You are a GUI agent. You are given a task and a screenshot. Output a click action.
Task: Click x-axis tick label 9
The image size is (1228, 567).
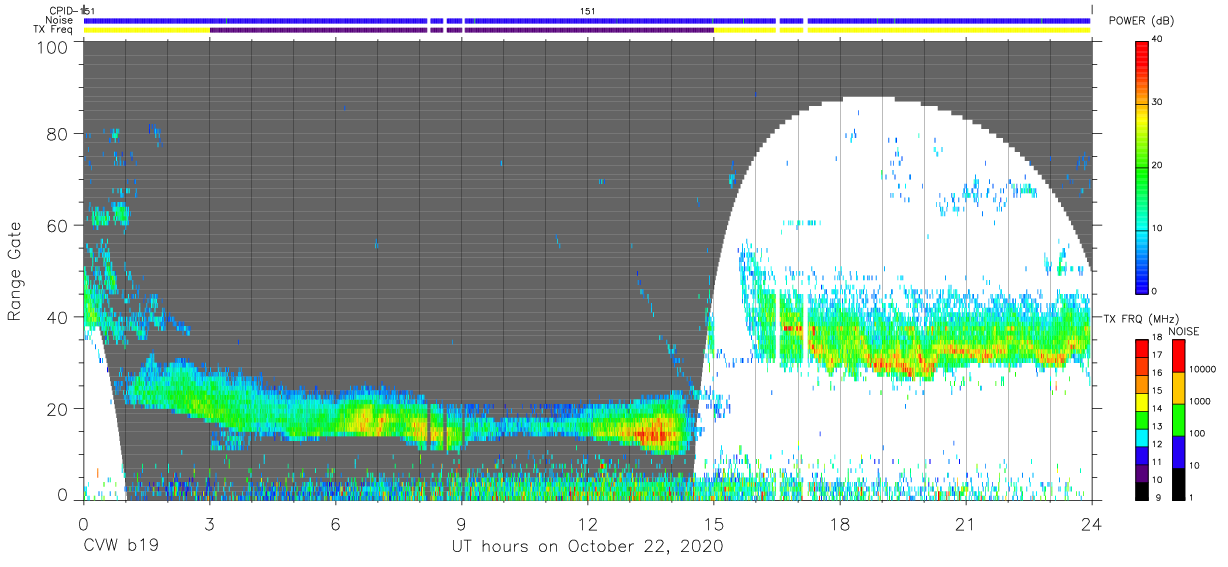461,524
